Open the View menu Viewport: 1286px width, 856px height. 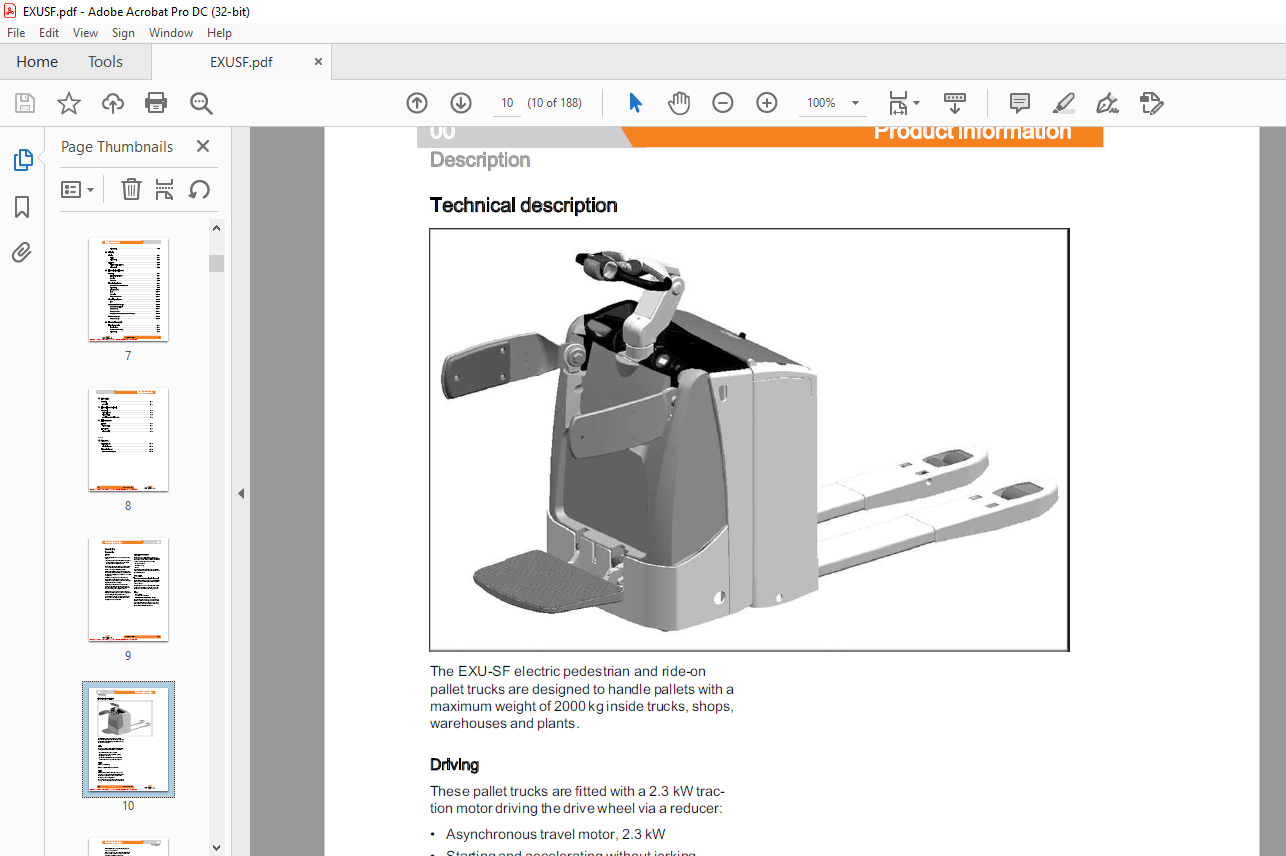point(85,33)
